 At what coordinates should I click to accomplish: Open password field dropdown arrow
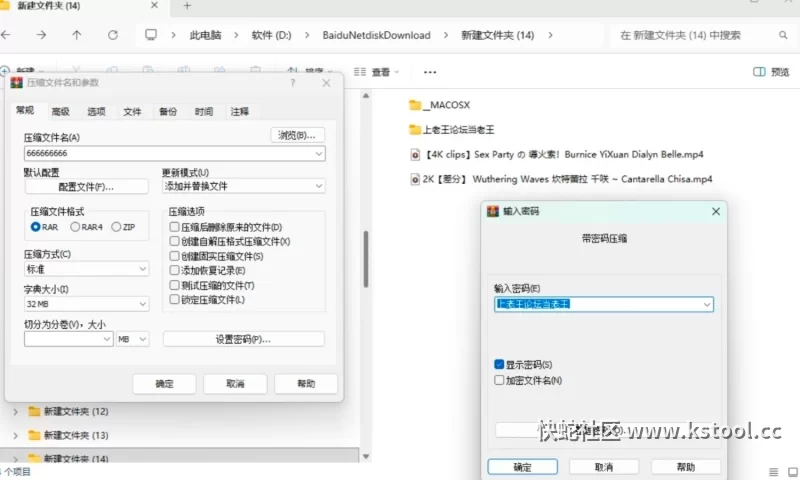point(707,305)
